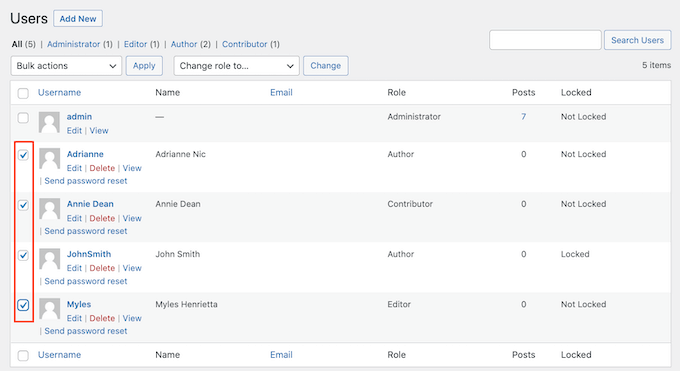This screenshot has height=371, width=680.
Task: Click the Editor role cell for Myles
Action: (x=399, y=305)
